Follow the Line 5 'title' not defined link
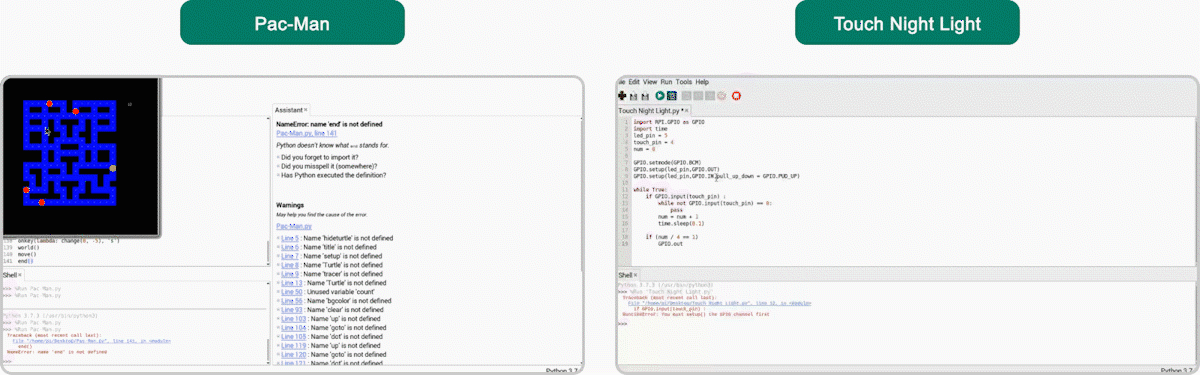 (x=290, y=247)
